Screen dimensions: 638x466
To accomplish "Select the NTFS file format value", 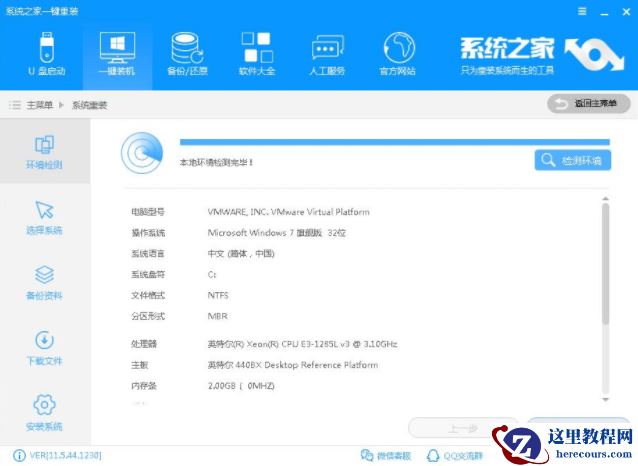I will [x=218, y=295].
